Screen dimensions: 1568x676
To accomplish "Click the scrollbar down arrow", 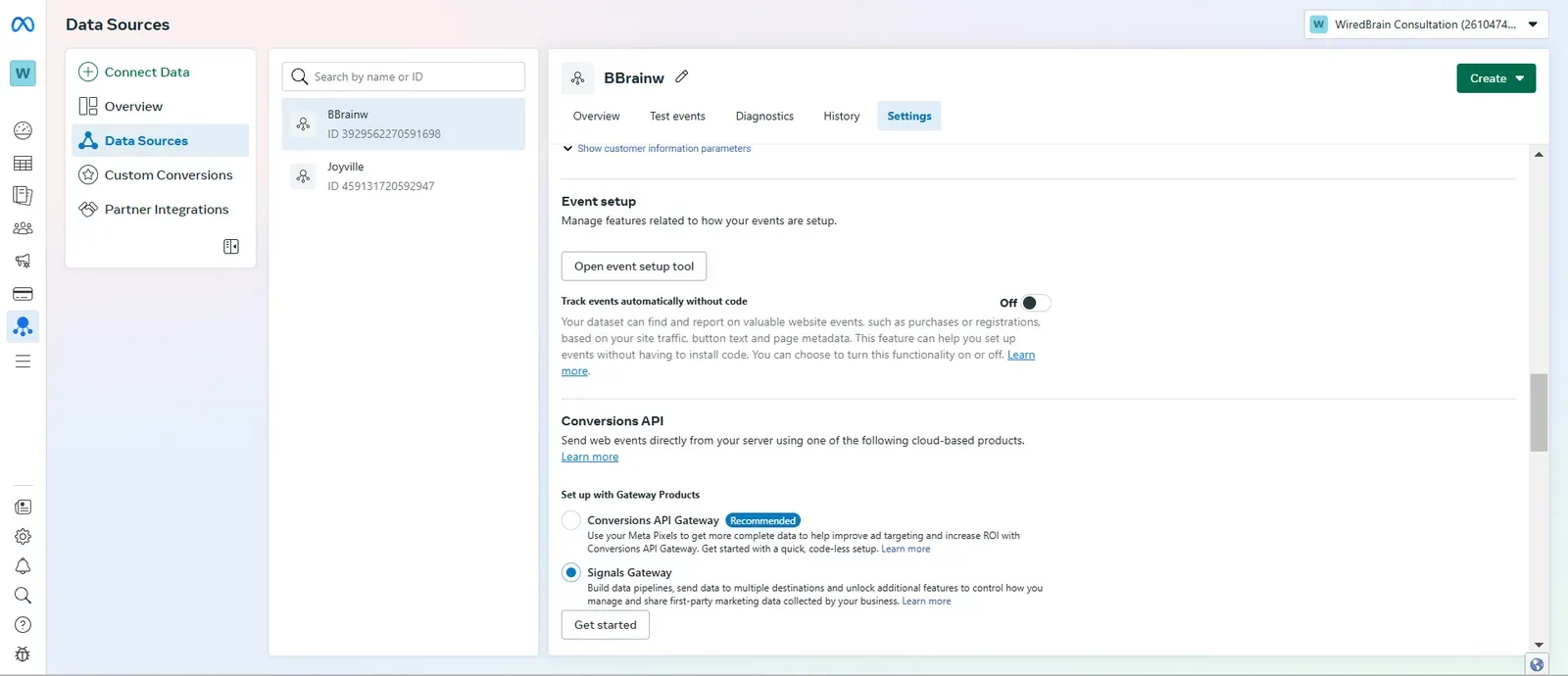I will pos(1539,645).
